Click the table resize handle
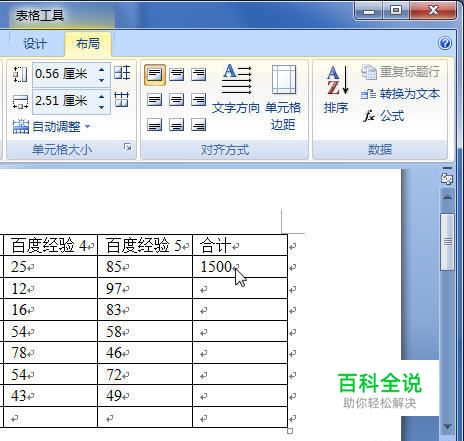This screenshot has width=464, height=441. pos(290,431)
